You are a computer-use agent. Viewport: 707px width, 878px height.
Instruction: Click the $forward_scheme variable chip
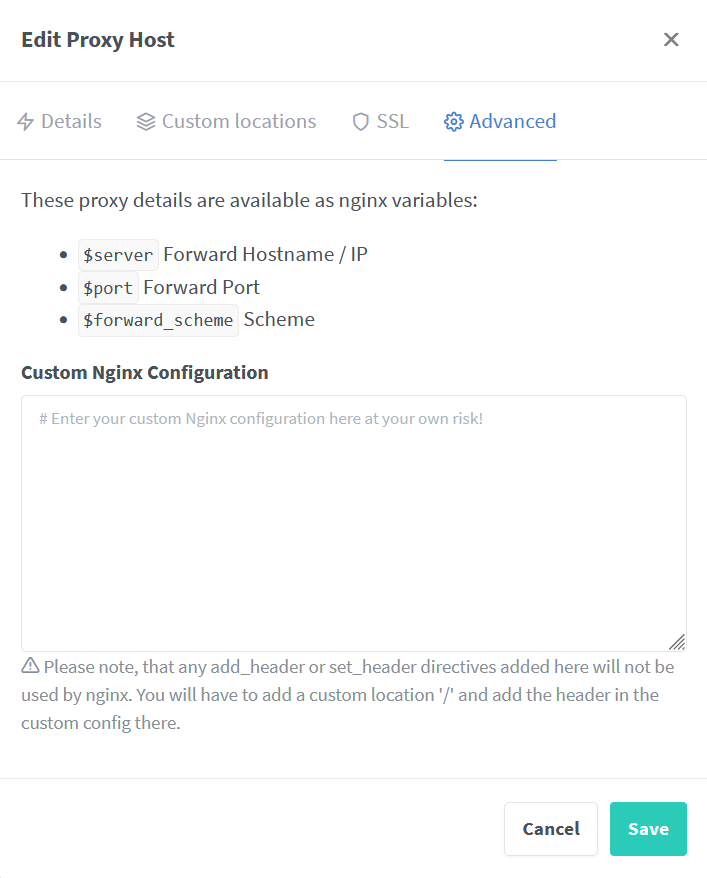(x=158, y=320)
